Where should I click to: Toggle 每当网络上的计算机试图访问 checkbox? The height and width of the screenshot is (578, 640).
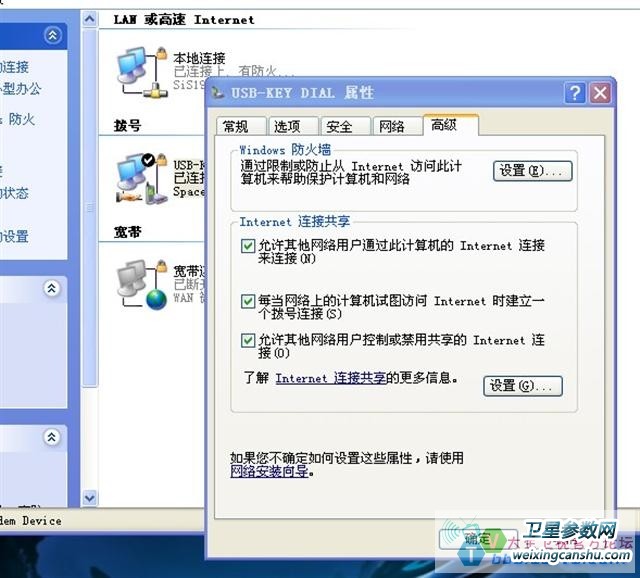tap(248, 302)
